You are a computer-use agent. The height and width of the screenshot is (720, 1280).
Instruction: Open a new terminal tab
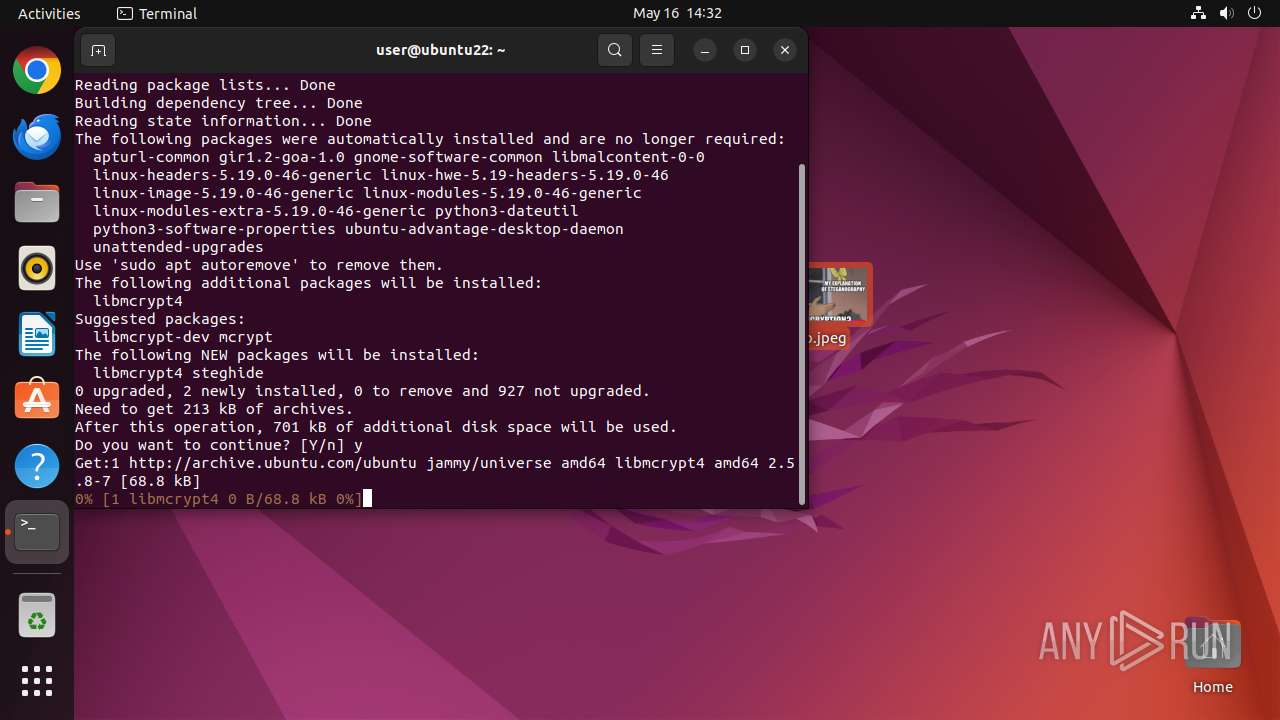coord(98,50)
